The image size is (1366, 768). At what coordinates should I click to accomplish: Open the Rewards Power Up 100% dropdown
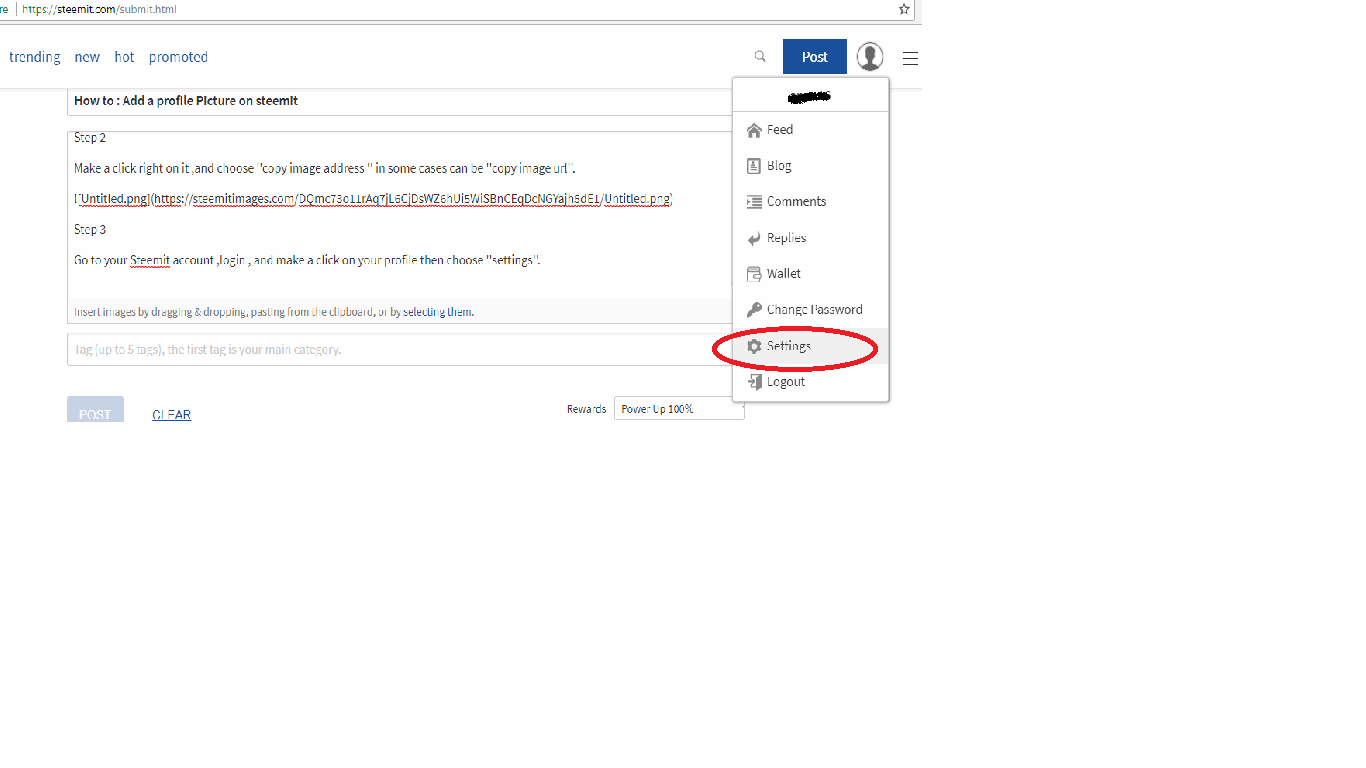679,409
